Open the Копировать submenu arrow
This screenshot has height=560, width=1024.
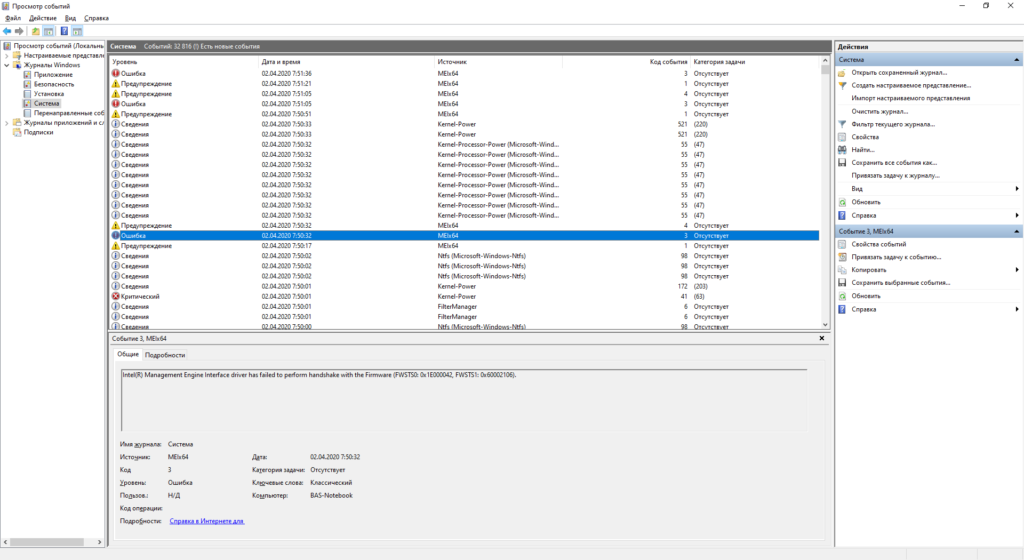click(1017, 270)
